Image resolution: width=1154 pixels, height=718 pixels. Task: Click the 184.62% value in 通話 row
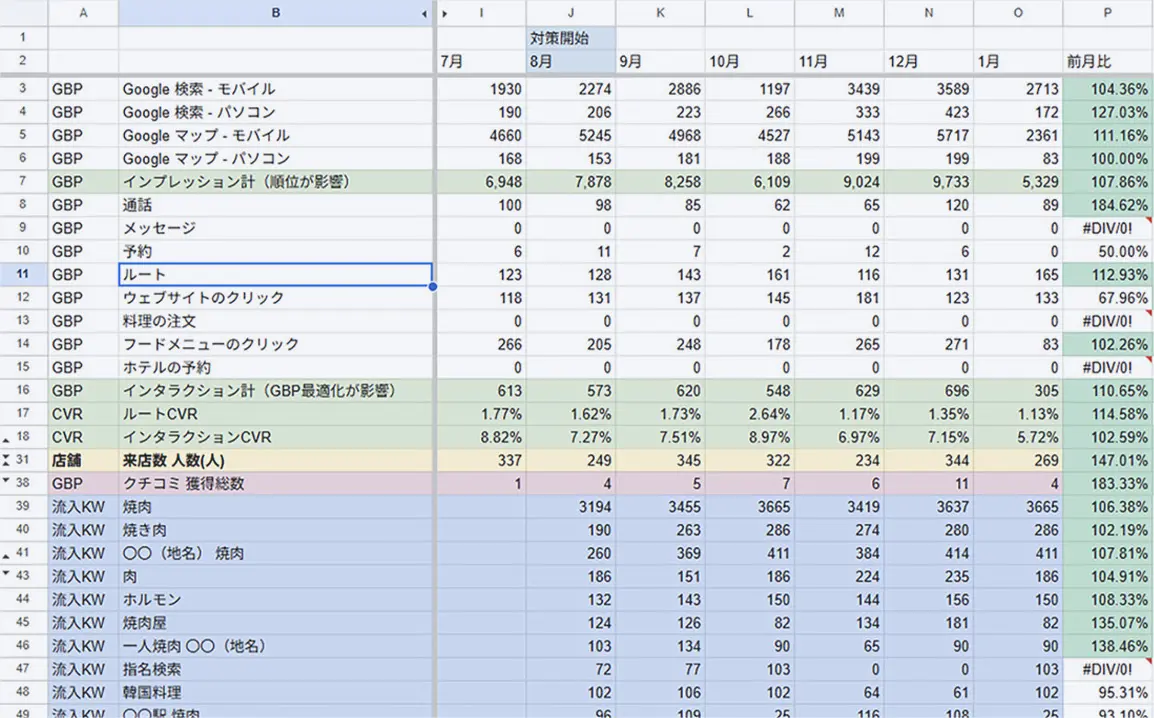[1108, 205]
